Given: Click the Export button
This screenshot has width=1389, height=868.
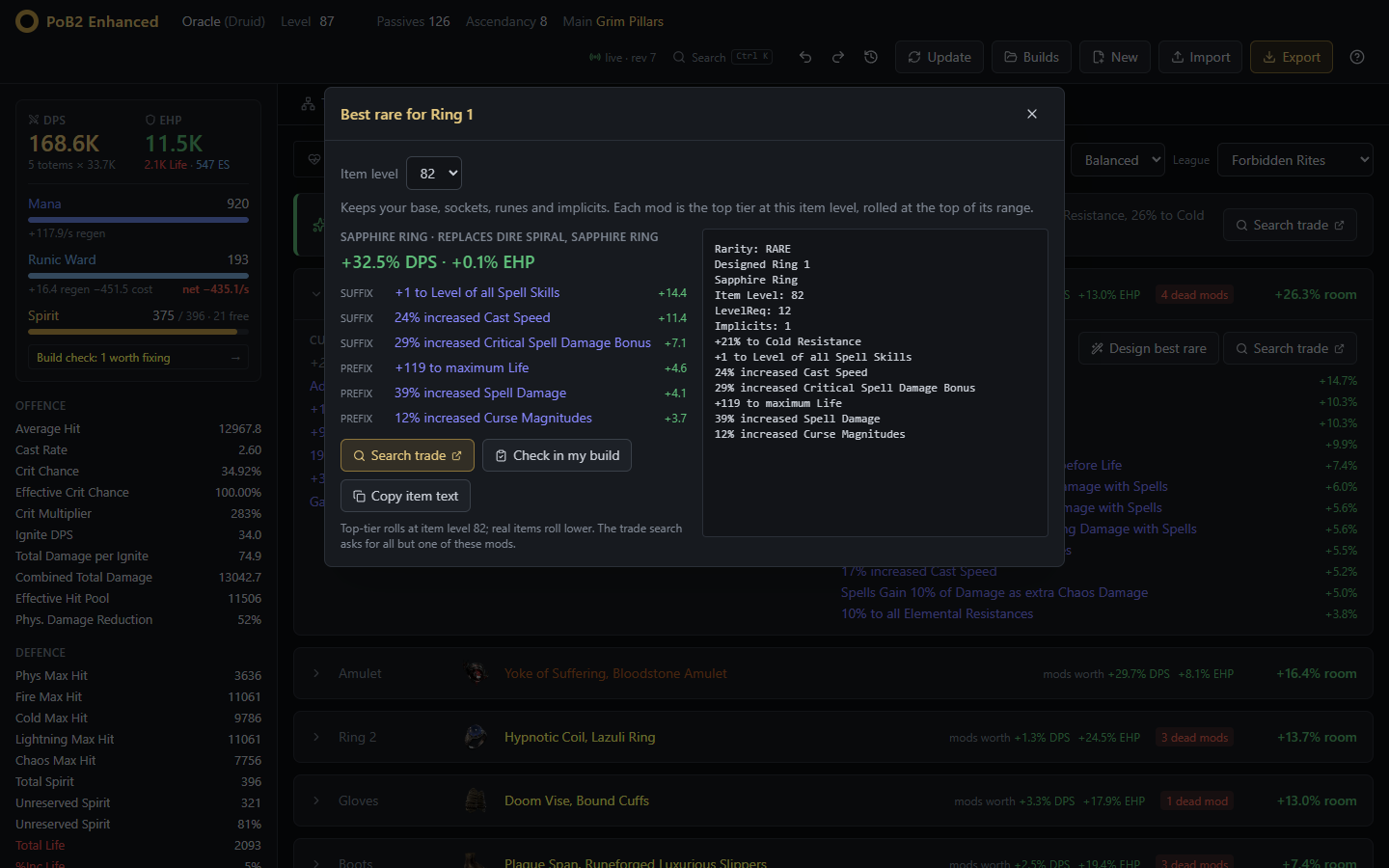Looking at the screenshot, I should point(1292,57).
